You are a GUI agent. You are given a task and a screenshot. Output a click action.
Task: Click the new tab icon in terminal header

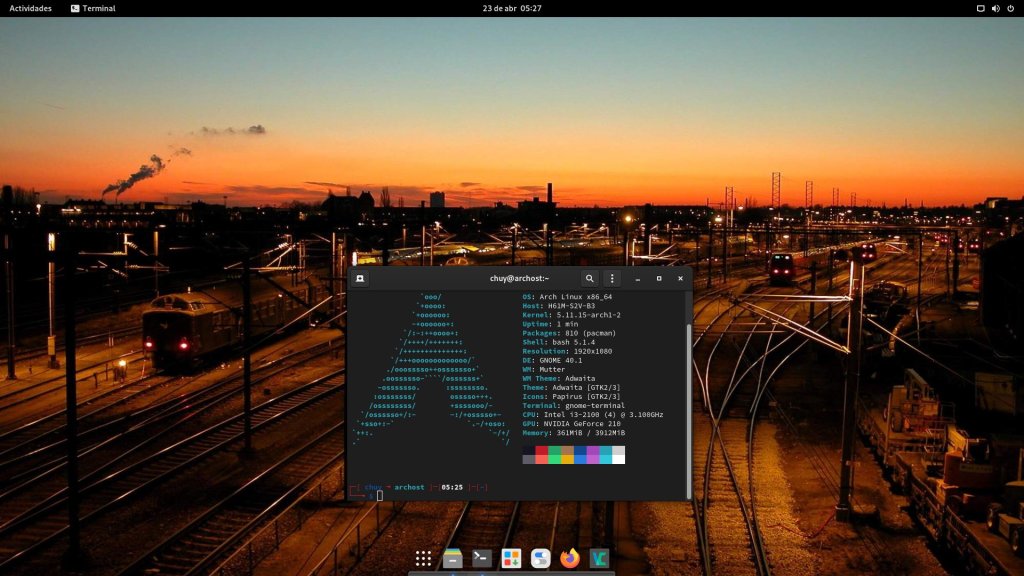pyautogui.click(x=361, y=278)
